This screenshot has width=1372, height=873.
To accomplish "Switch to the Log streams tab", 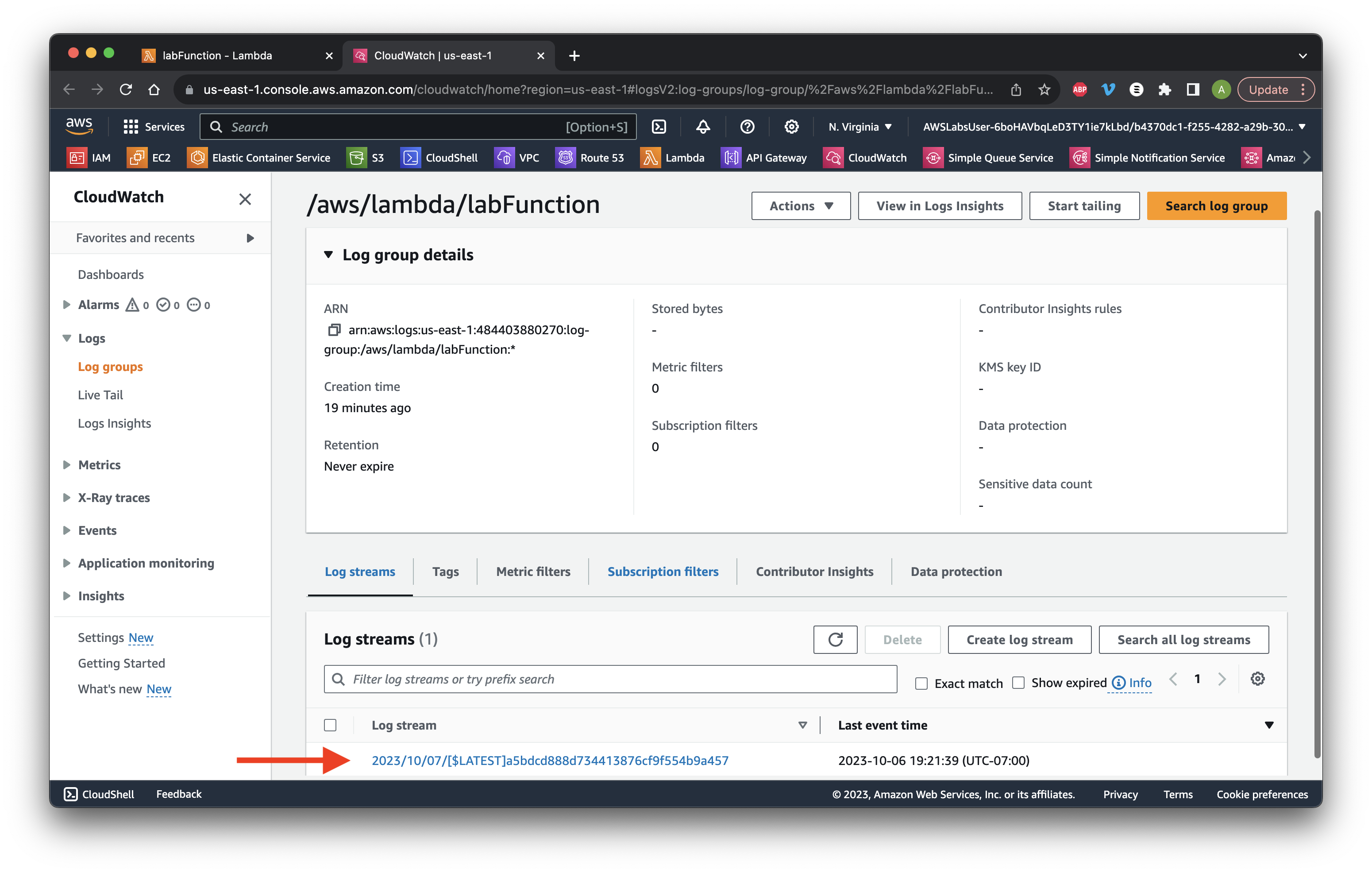I will coord(359,571).
